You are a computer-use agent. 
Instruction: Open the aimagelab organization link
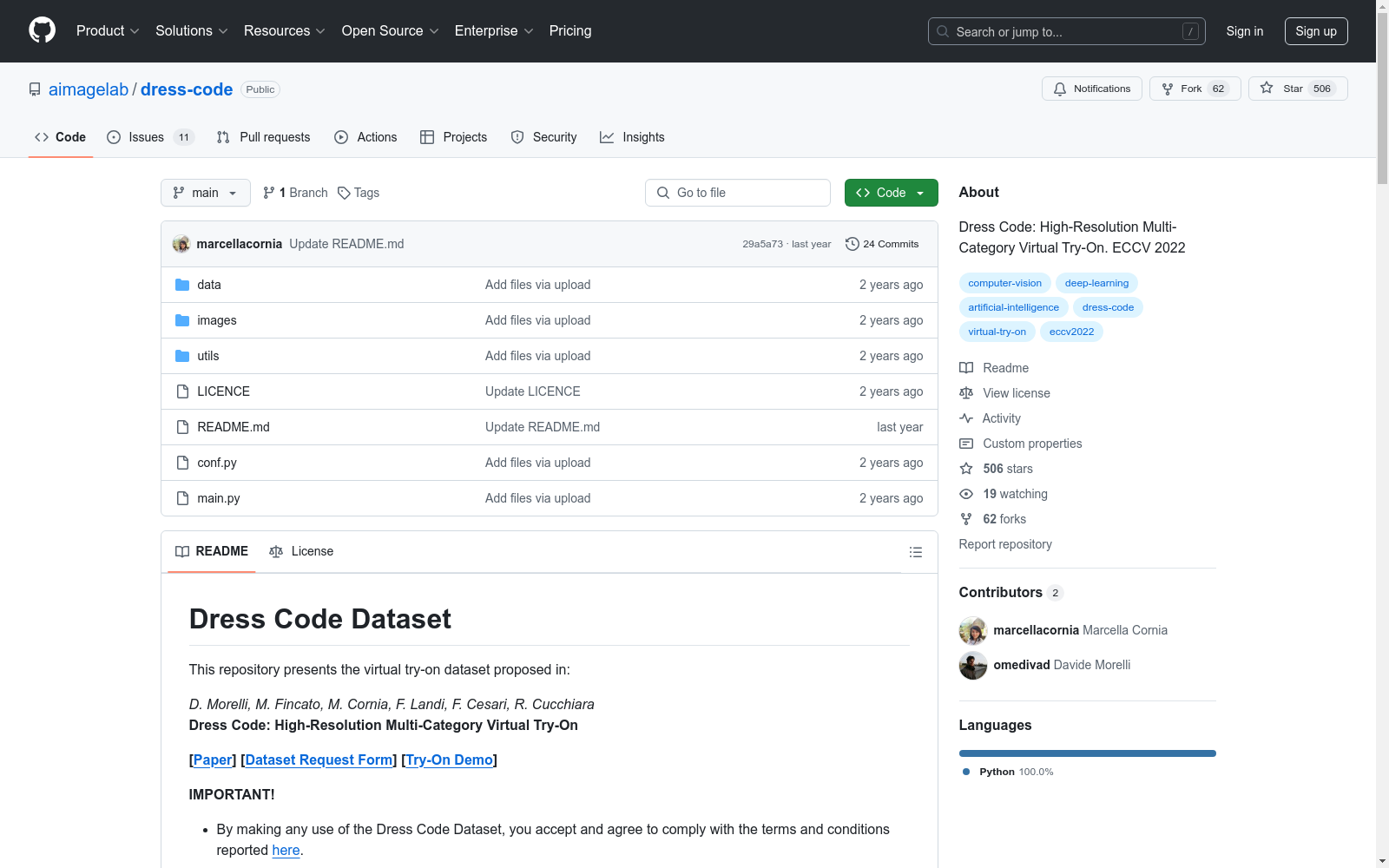click(x=89, y=89)
